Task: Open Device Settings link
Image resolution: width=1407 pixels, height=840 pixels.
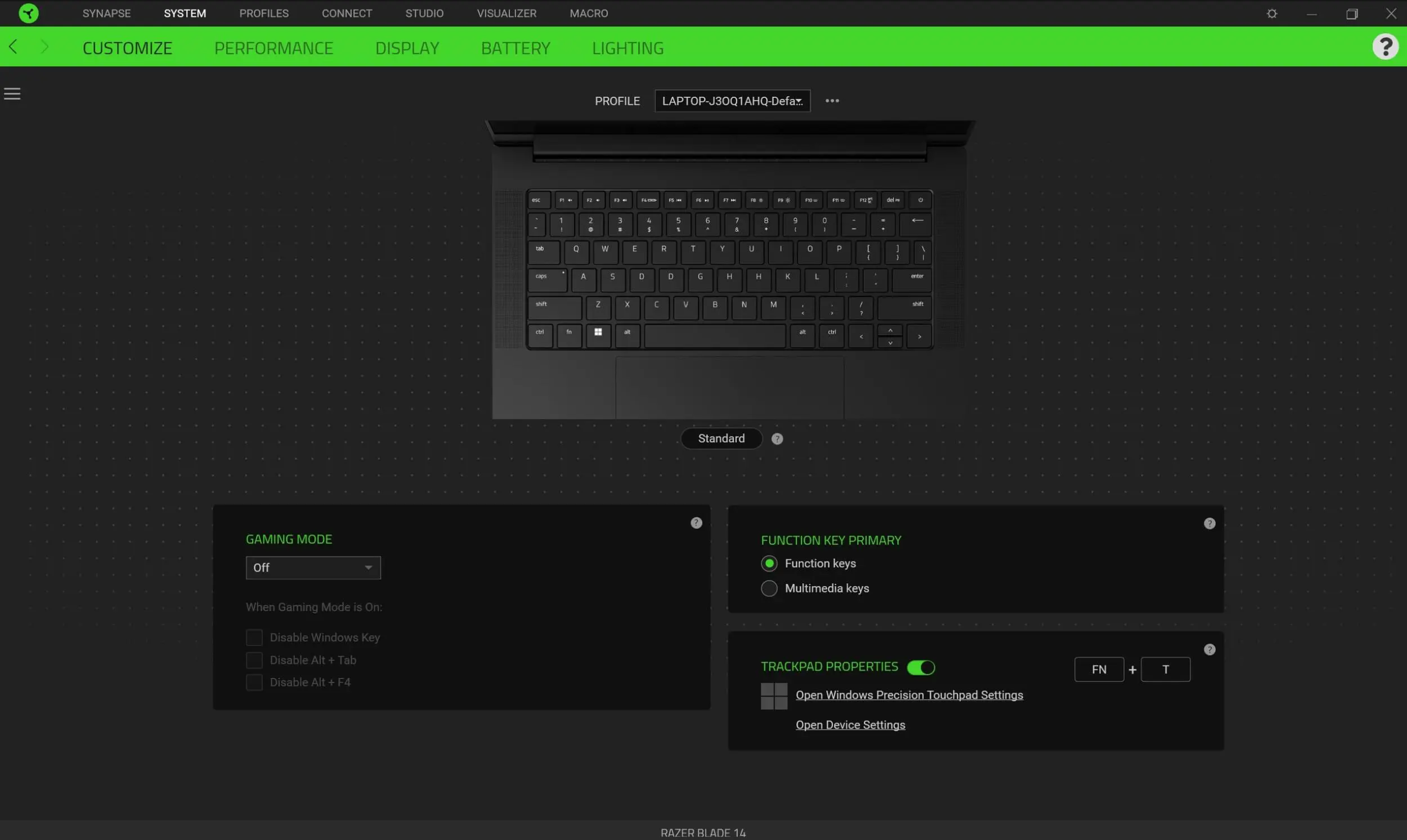Action: [850, 725]
